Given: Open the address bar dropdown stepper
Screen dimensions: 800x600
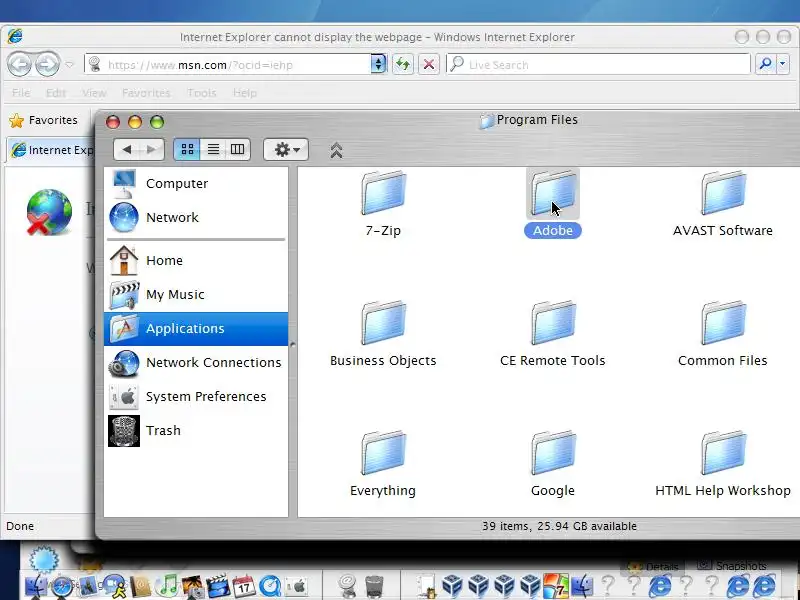Looking at the screenshot, I should coord(379,64).
